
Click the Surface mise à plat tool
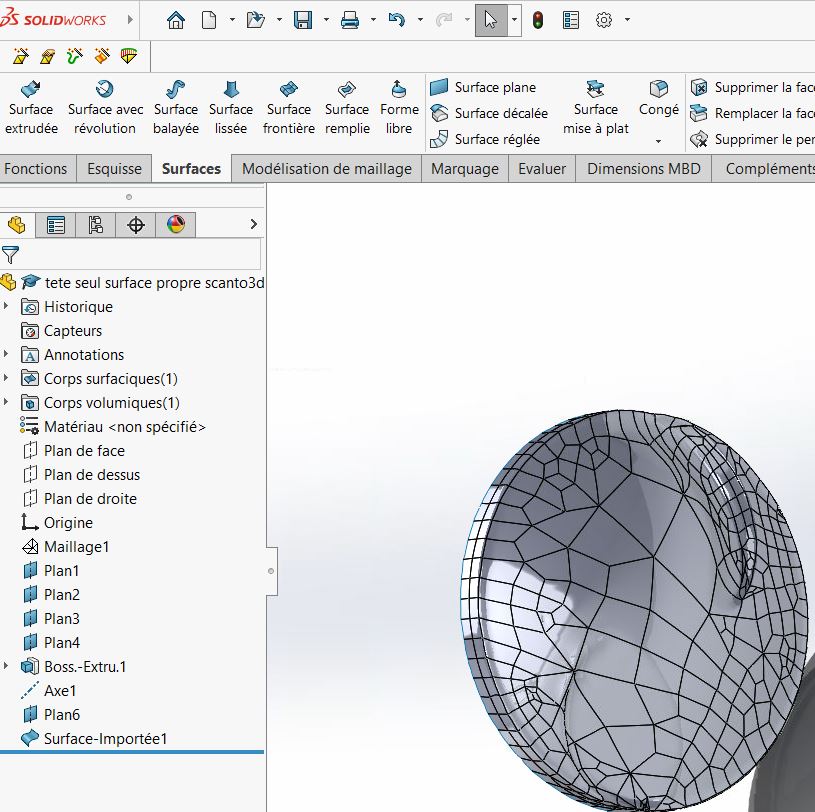596,108
